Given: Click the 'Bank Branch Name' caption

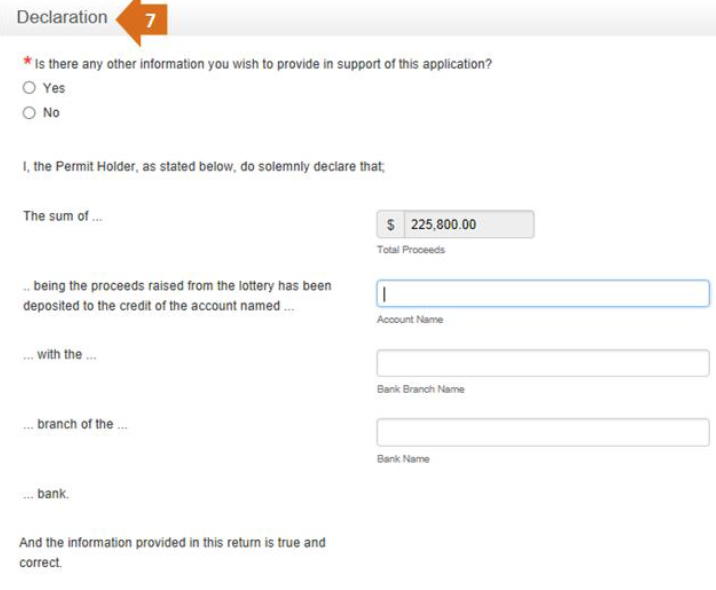Looking at the screenshot, I should pyautogui.click(x=421, y=389).
